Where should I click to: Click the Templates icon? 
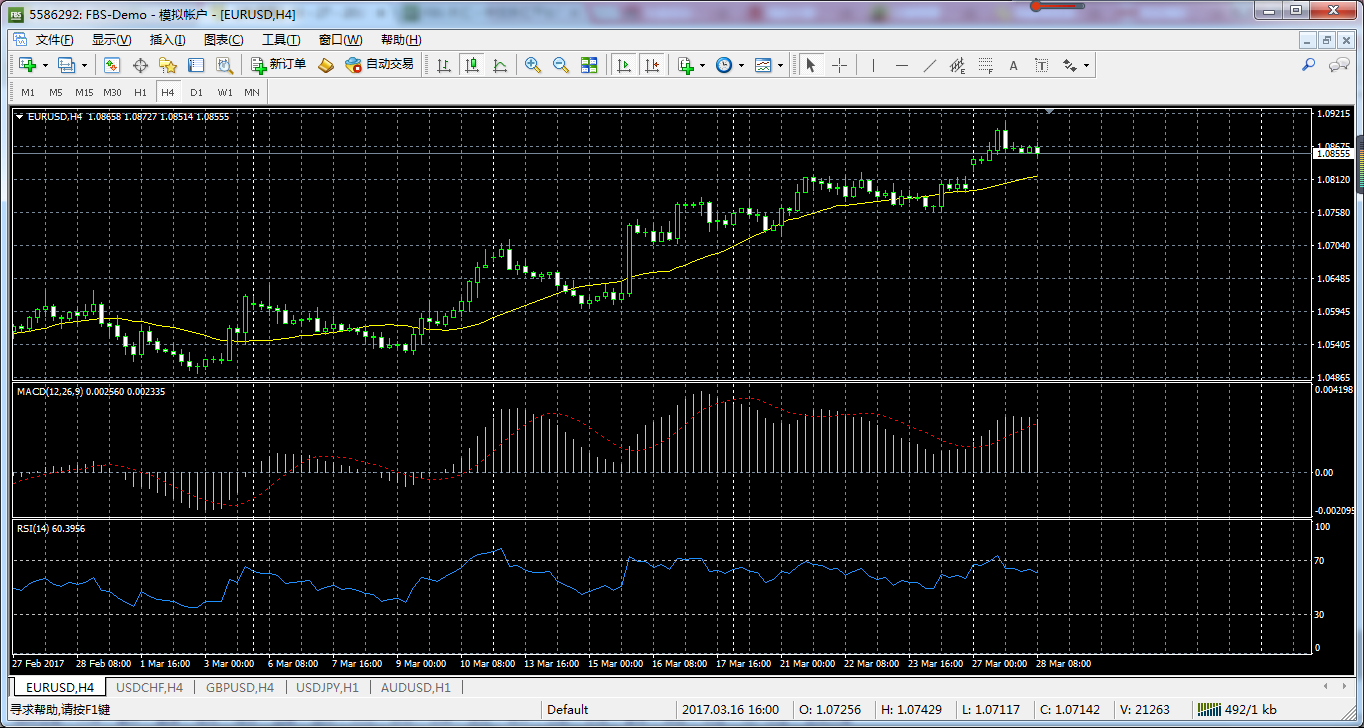point(763,65)
